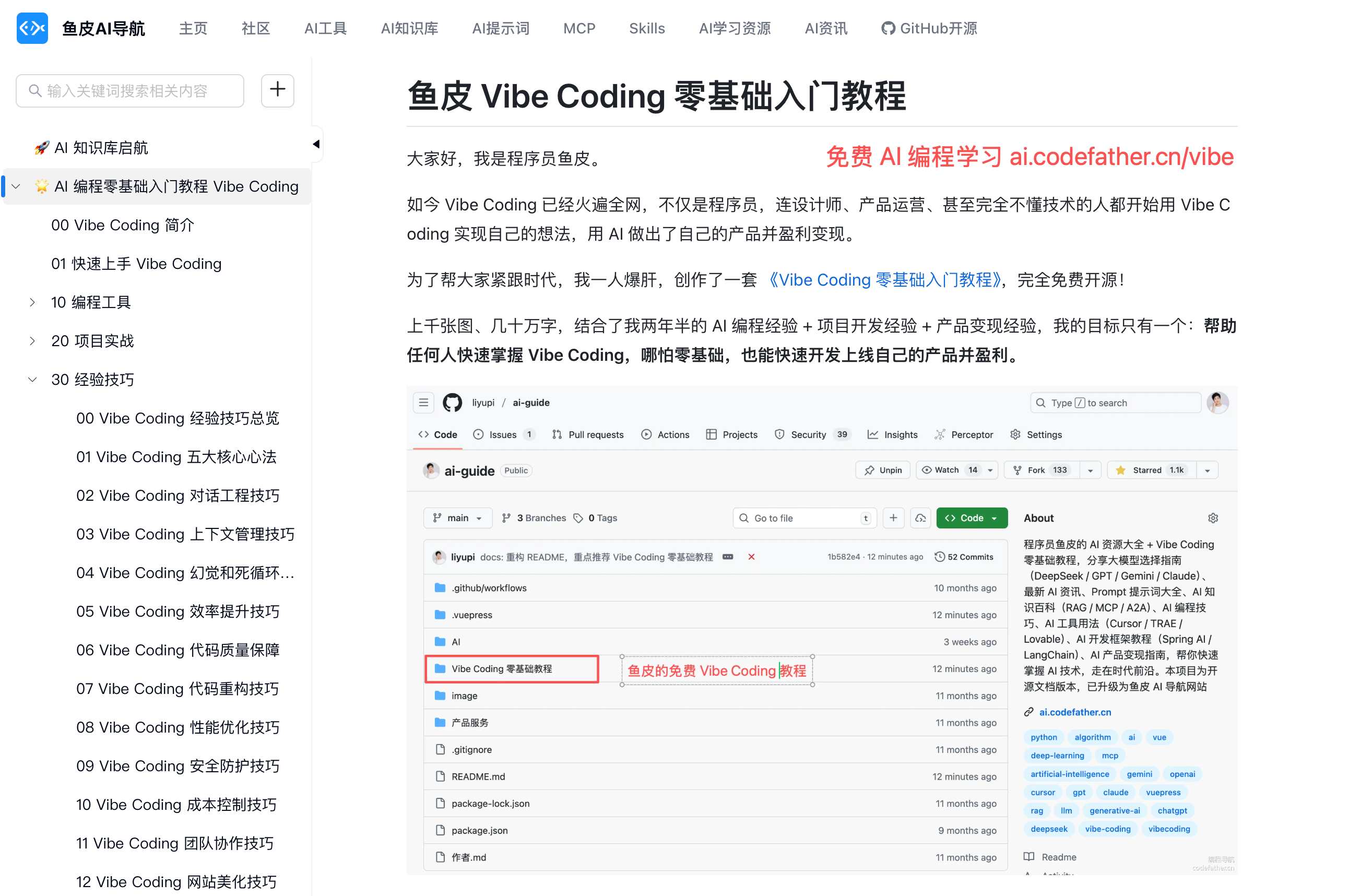The width and height of the screenshot is (1349, 896).
Task: Expand the 10 编程工具 tree item
Action: click(32, 302)
